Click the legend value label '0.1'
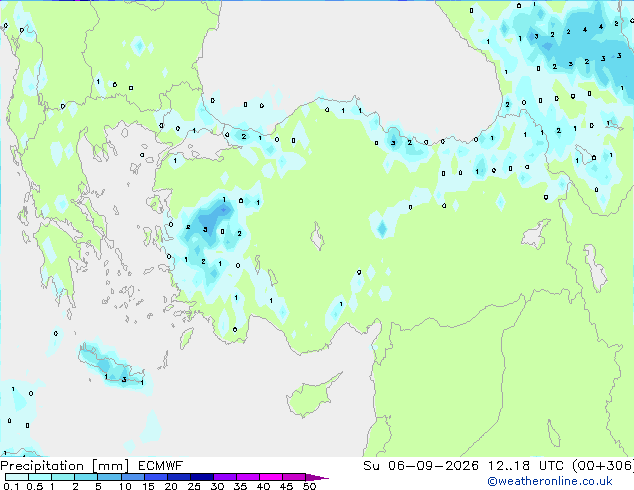This screenshot has width=634, height=490. pos(11,486)
